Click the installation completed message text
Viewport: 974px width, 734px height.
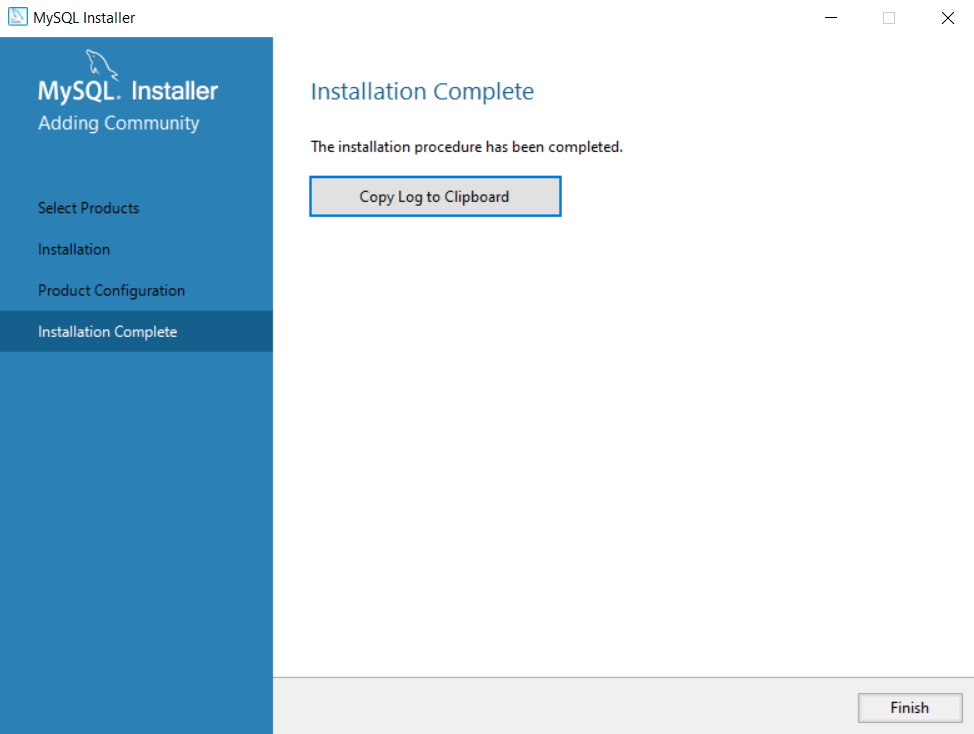[x=467, y=146]
